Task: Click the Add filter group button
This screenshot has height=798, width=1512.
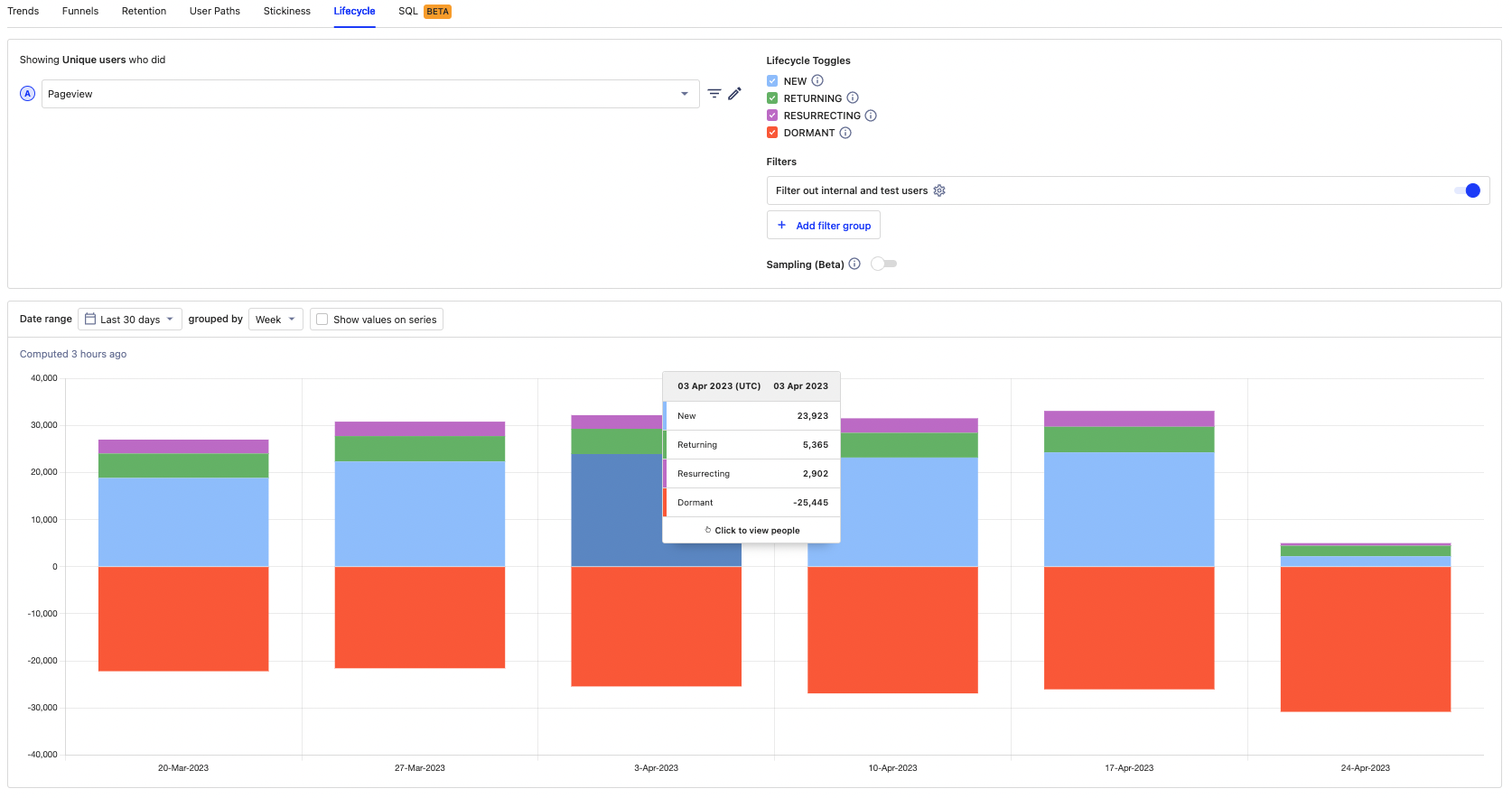Action: (824, 226)
